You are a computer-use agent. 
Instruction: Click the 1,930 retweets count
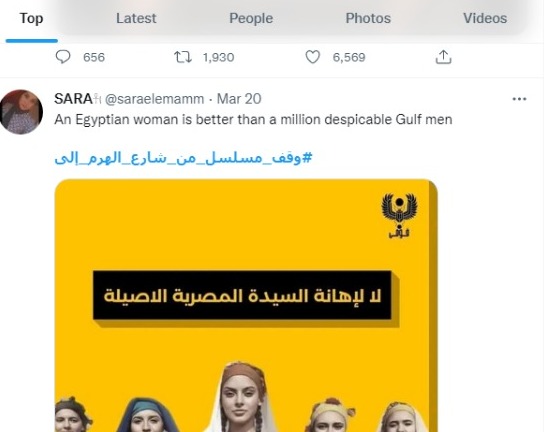[x=219, y=57]
